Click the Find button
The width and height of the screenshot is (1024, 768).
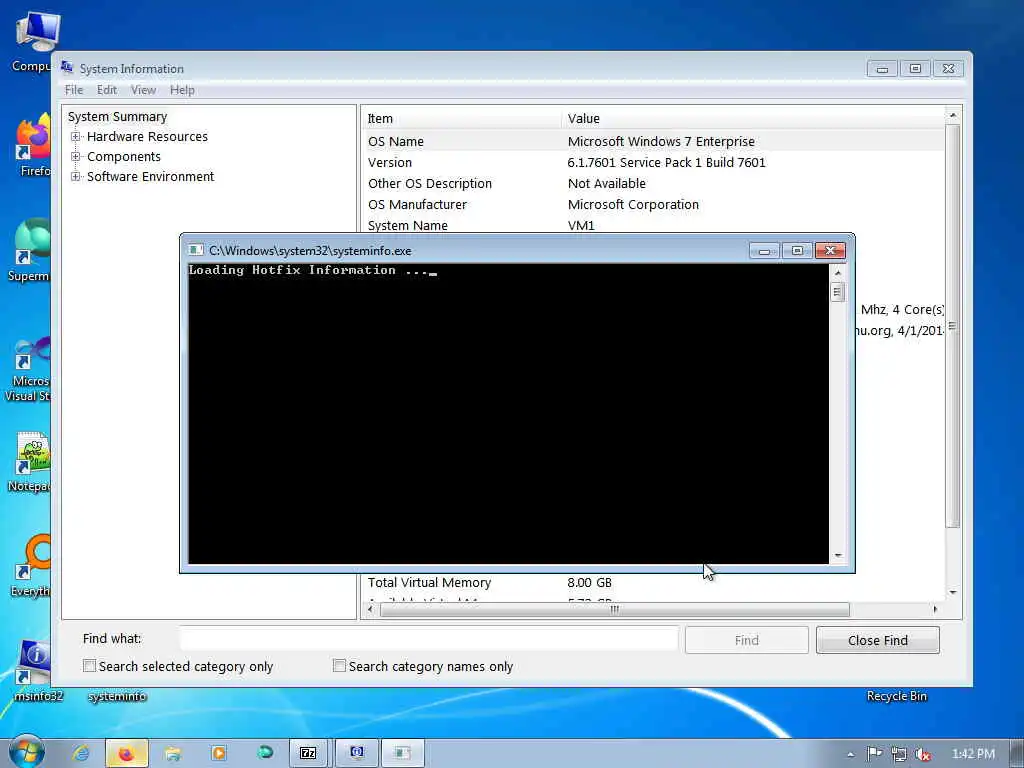coord(746,640)
